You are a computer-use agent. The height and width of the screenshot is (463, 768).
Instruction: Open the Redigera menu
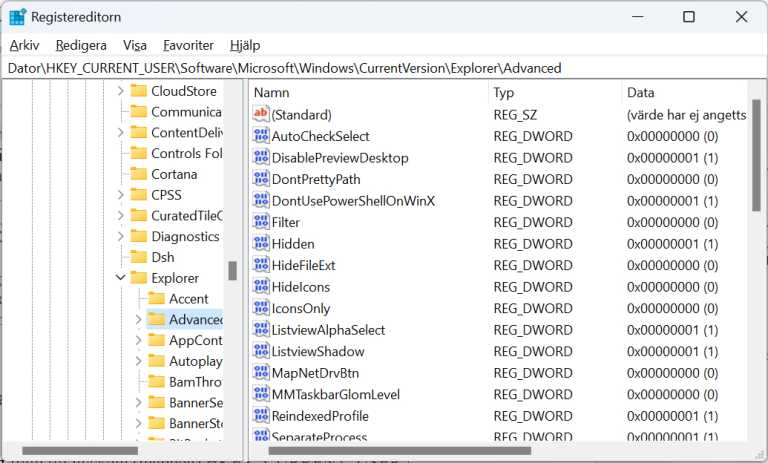pyautogui.click(x=80, y=45)
